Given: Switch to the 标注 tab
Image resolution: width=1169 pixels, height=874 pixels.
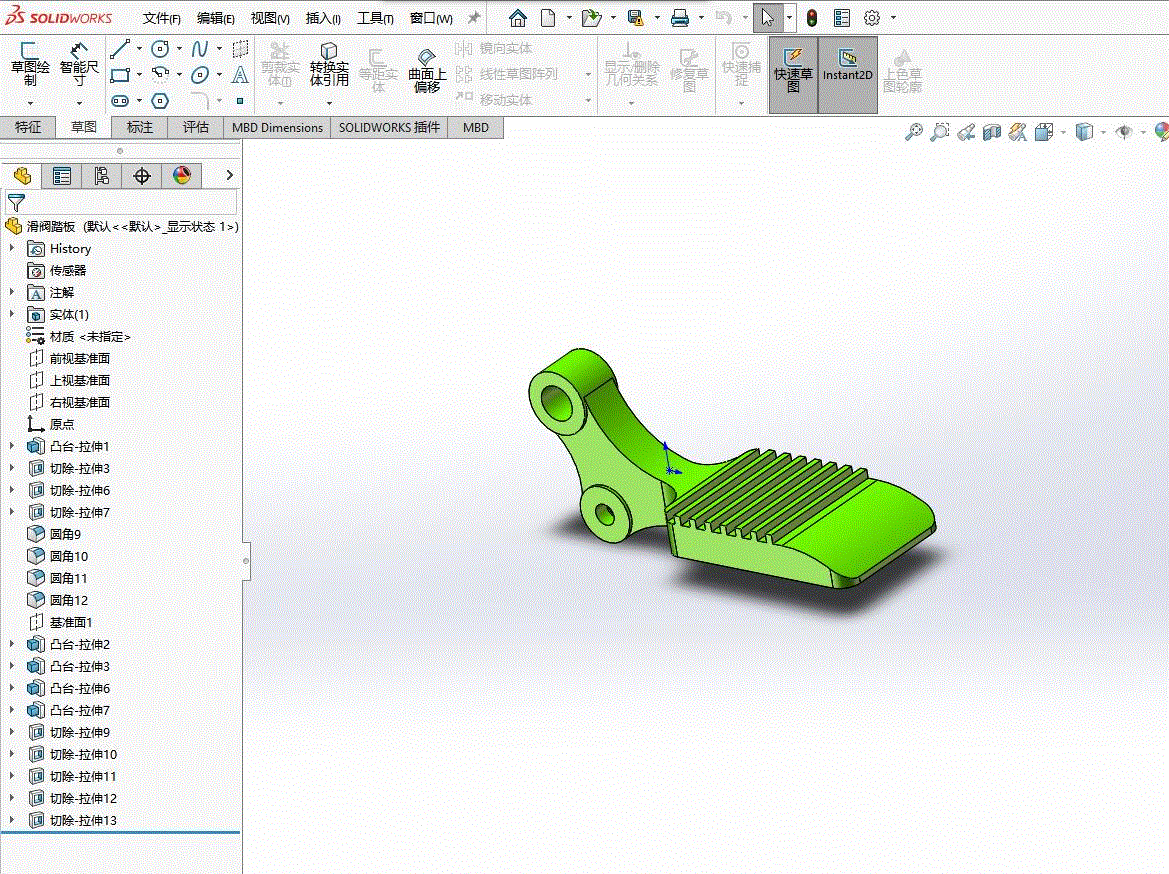Looking at the screenshot, I should [139, 128].
